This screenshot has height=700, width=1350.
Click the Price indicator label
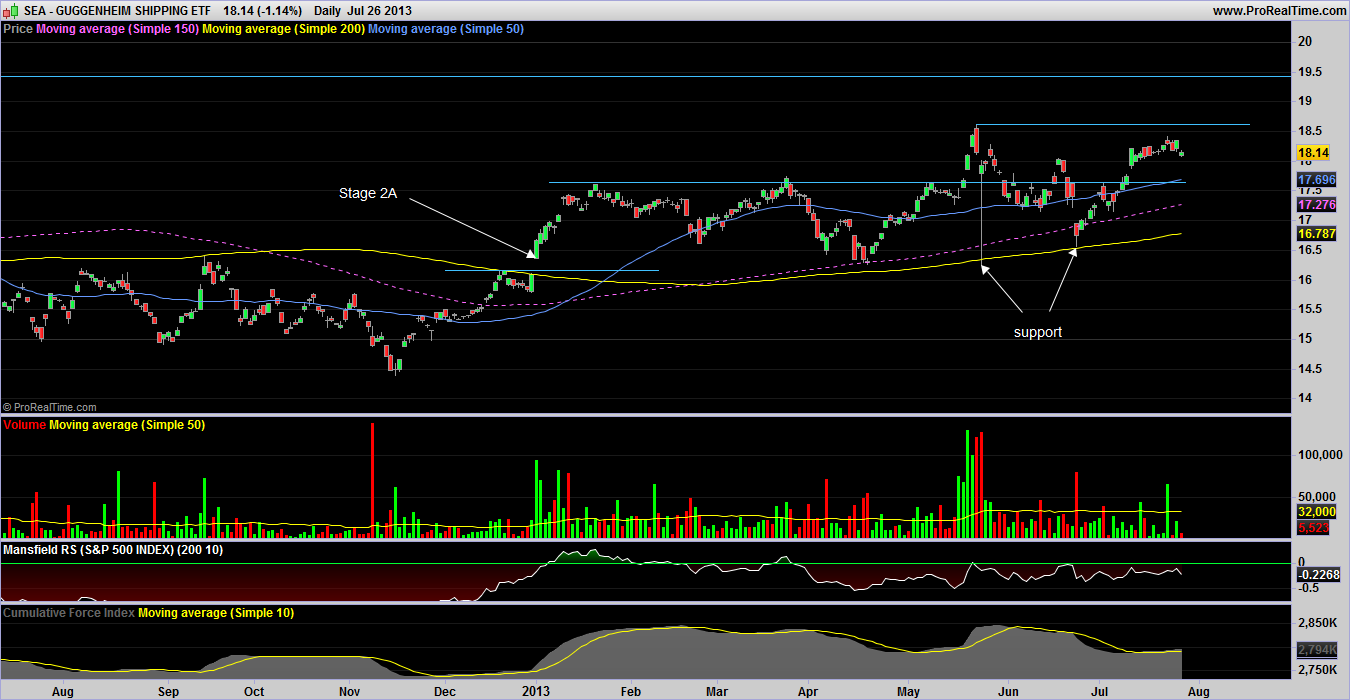(x=18, y=29)
